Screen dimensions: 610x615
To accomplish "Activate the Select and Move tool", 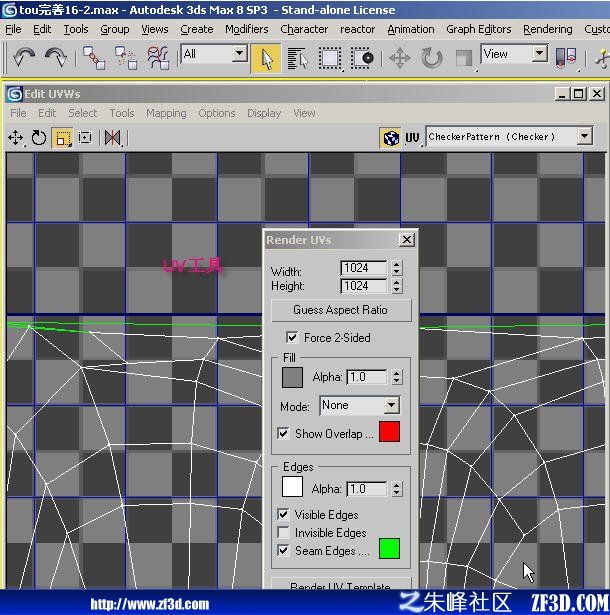I will [x=400, y=59].
